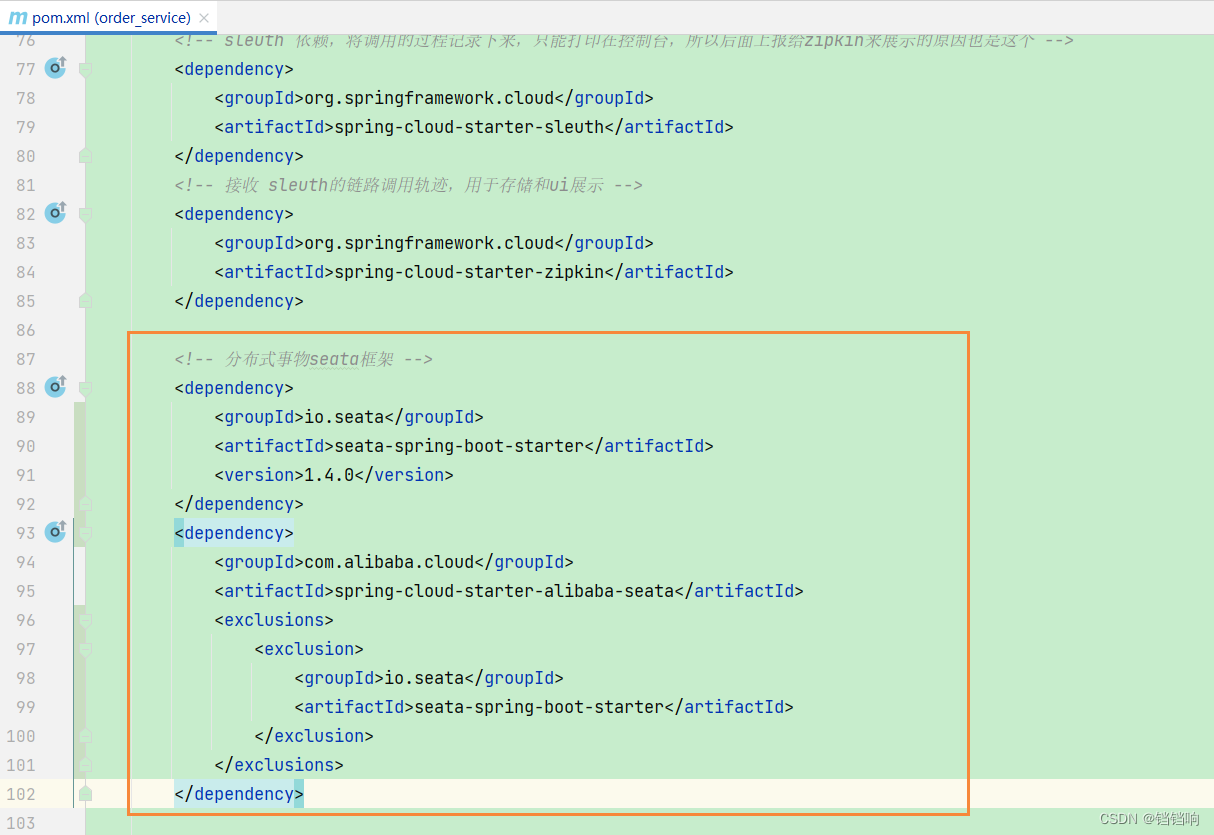Collapse the fold end marker on line 80
1214x835 pixels.
click(85, 155)
